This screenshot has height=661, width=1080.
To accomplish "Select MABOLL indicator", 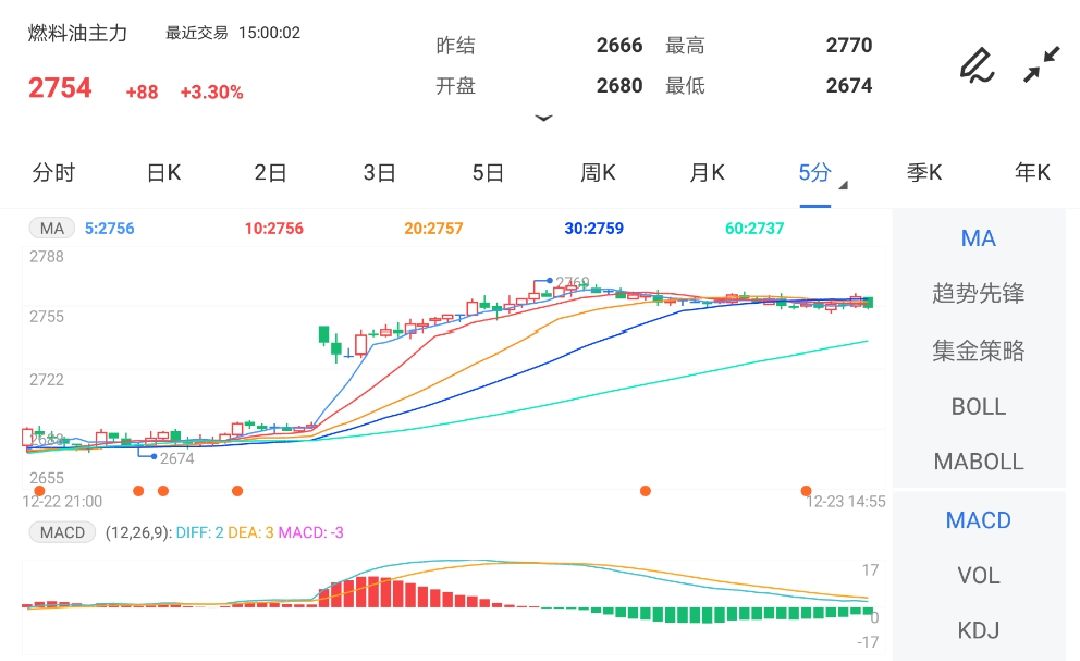I will (x=978, y=461).
